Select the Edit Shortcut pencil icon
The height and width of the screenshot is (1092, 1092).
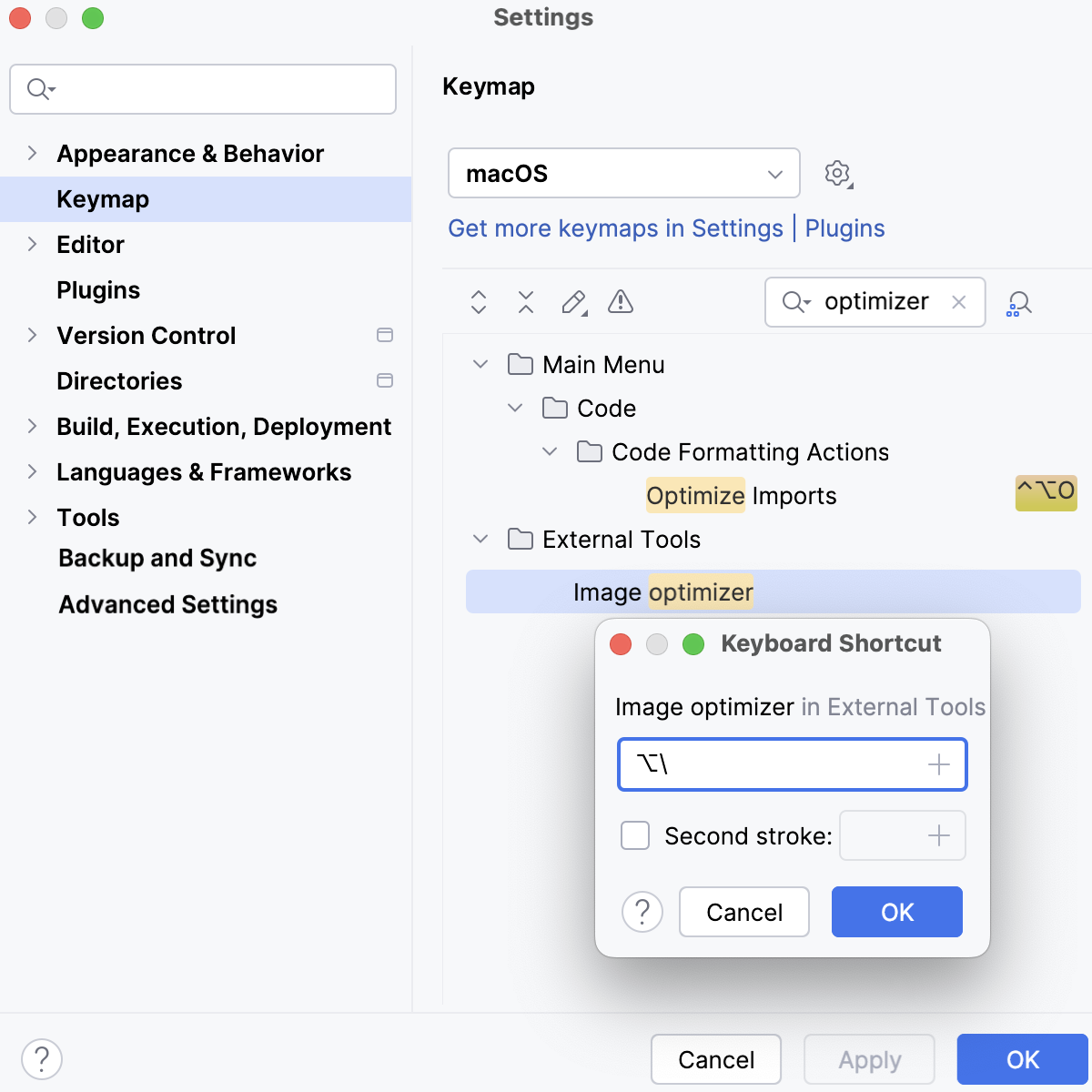pos(572,302)
